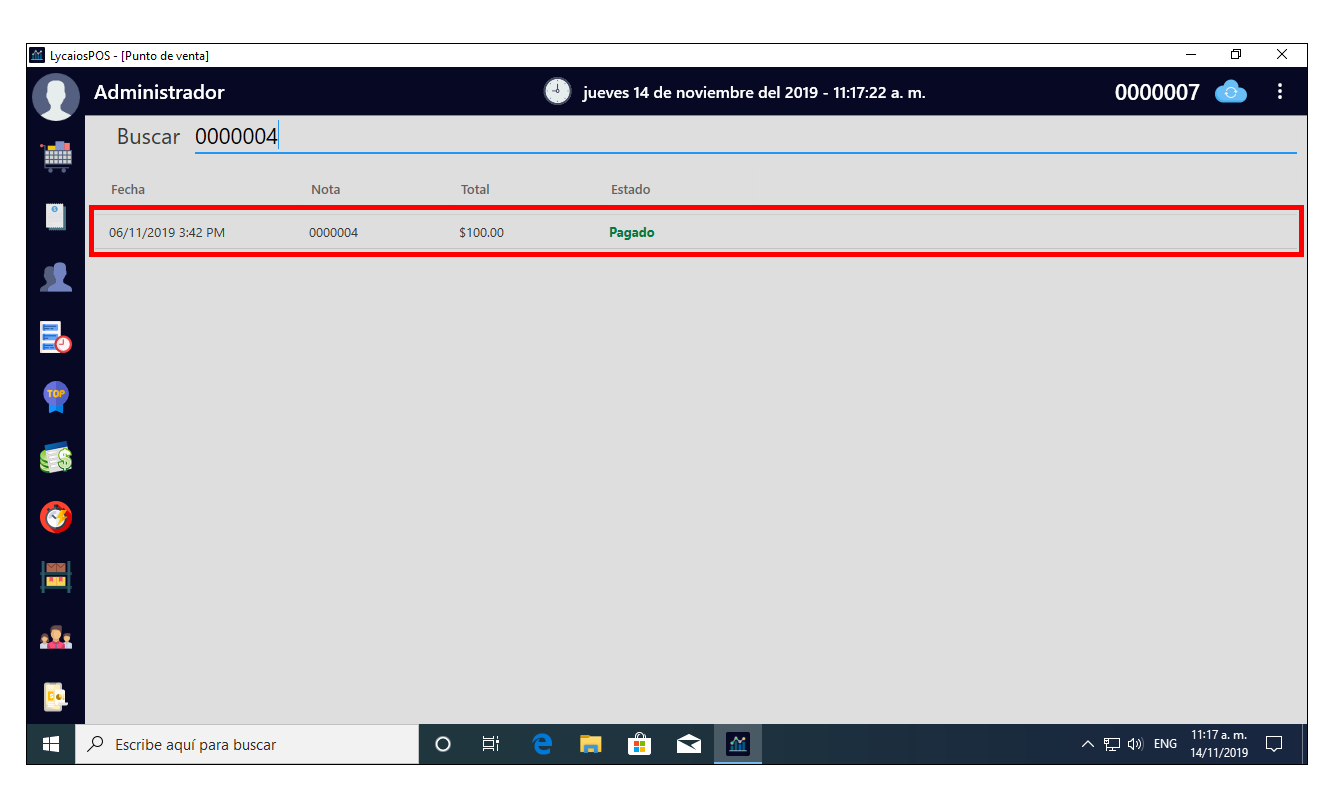
Task: Open the notes receipt sidebar icon
Action: point(56,217)
